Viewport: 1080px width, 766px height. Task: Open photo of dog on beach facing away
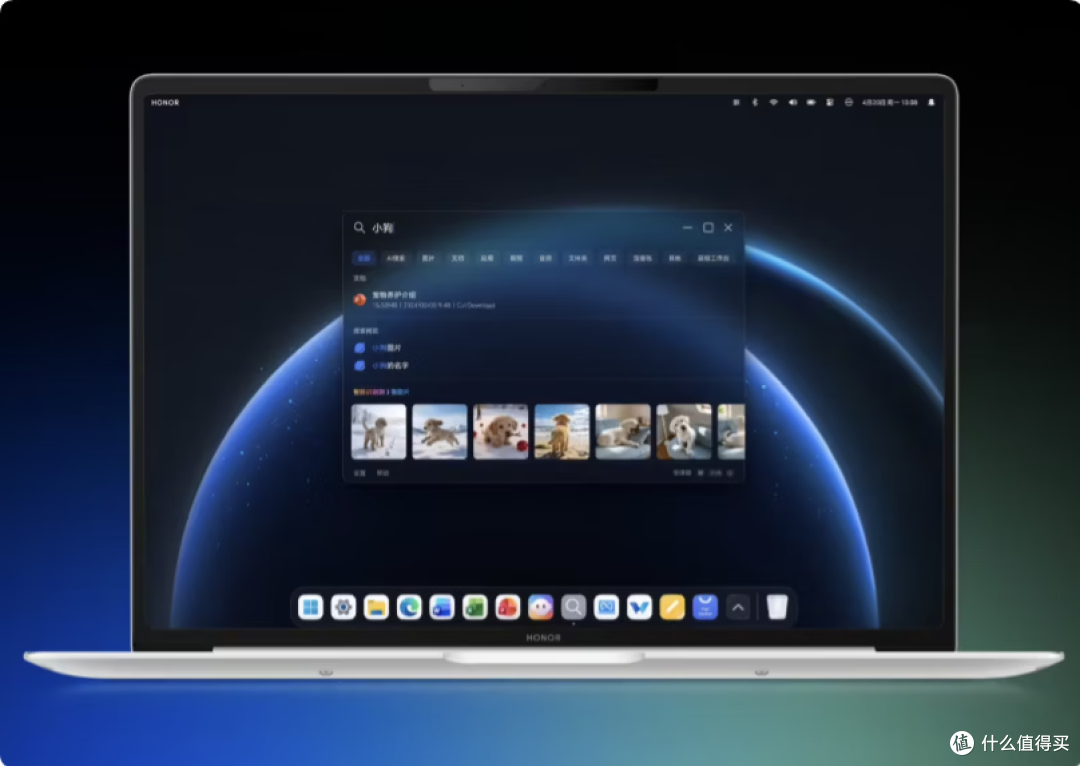[x=562, y=431]
